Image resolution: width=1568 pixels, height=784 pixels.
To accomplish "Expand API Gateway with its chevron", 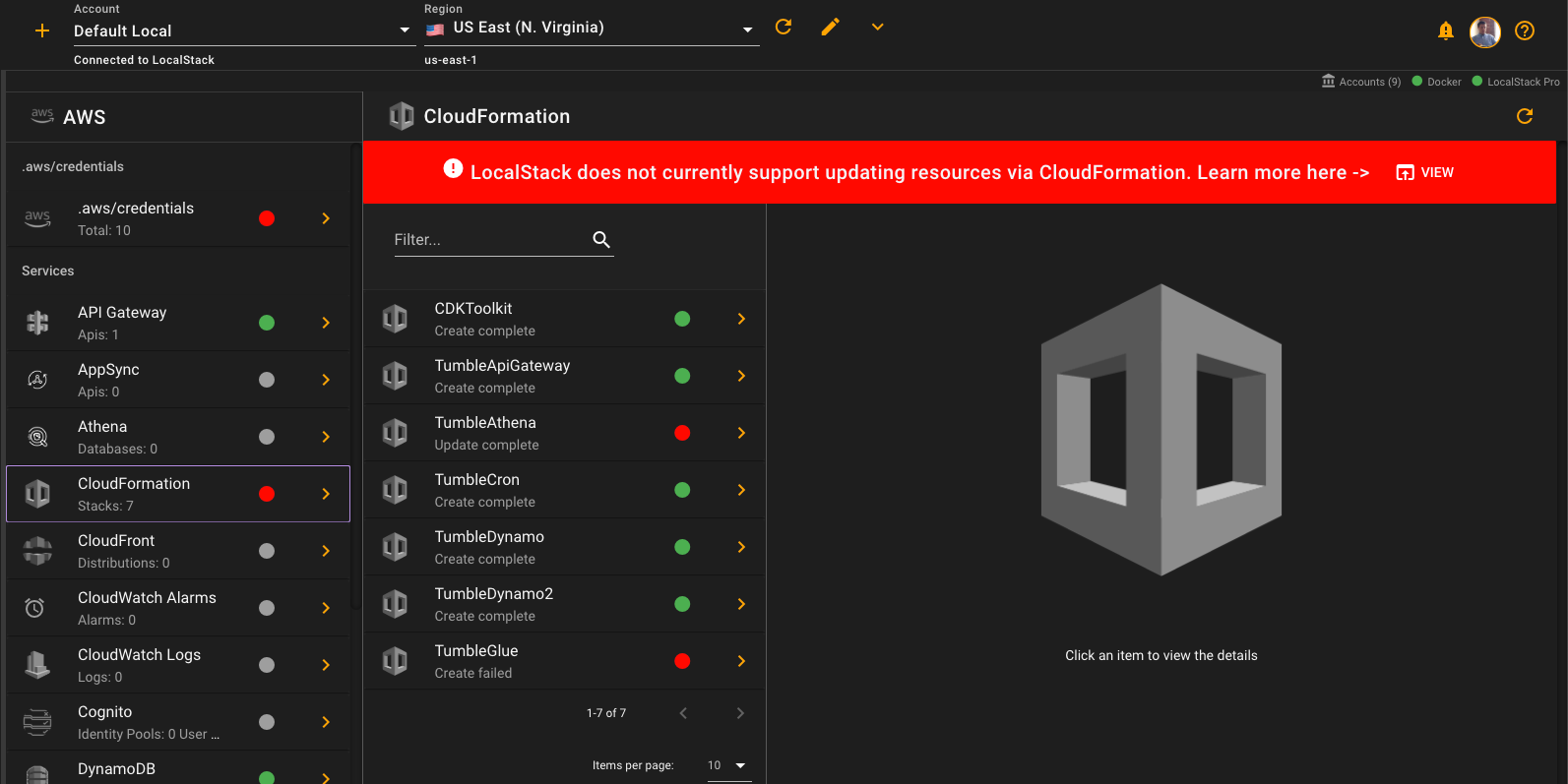I will coord(326,323).
